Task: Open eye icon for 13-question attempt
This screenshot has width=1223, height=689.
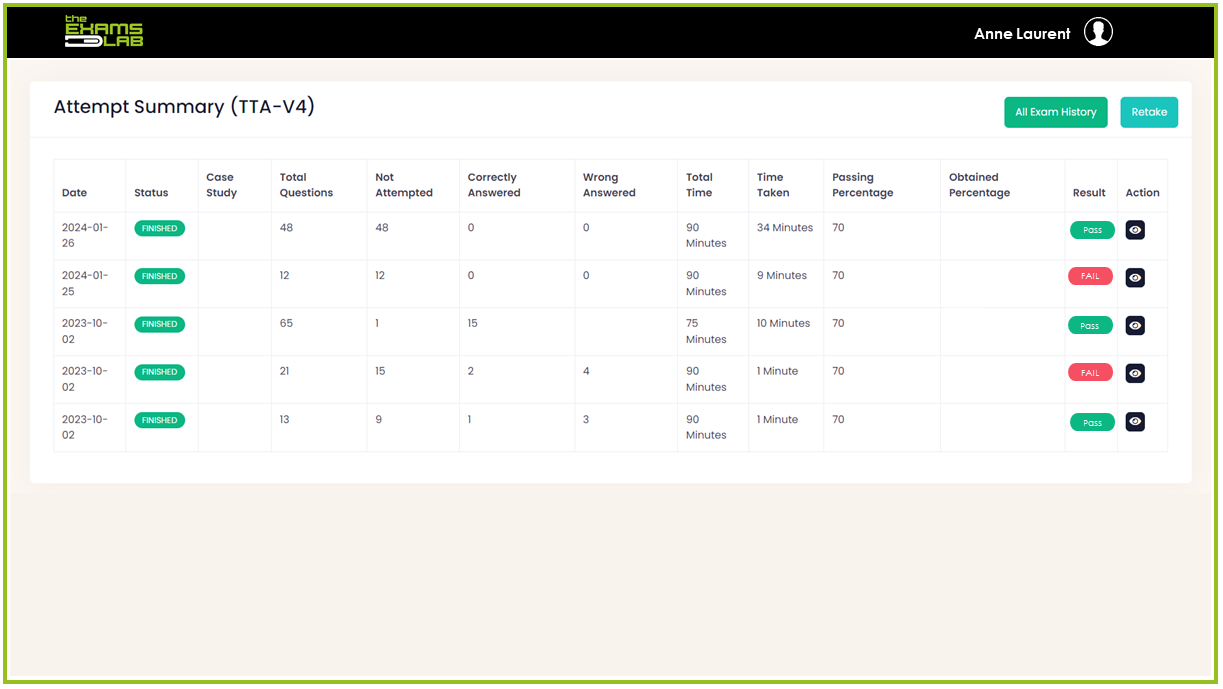Action: click(1135, 421)
